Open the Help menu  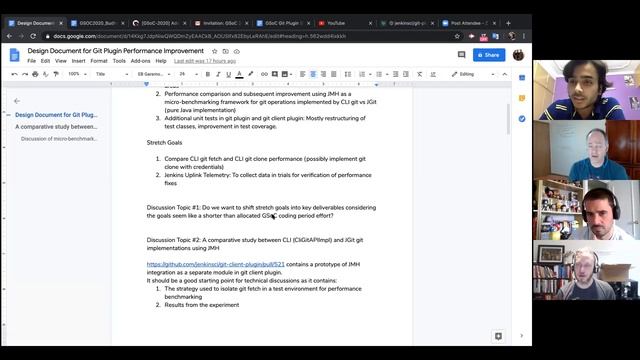pos(161,61)
